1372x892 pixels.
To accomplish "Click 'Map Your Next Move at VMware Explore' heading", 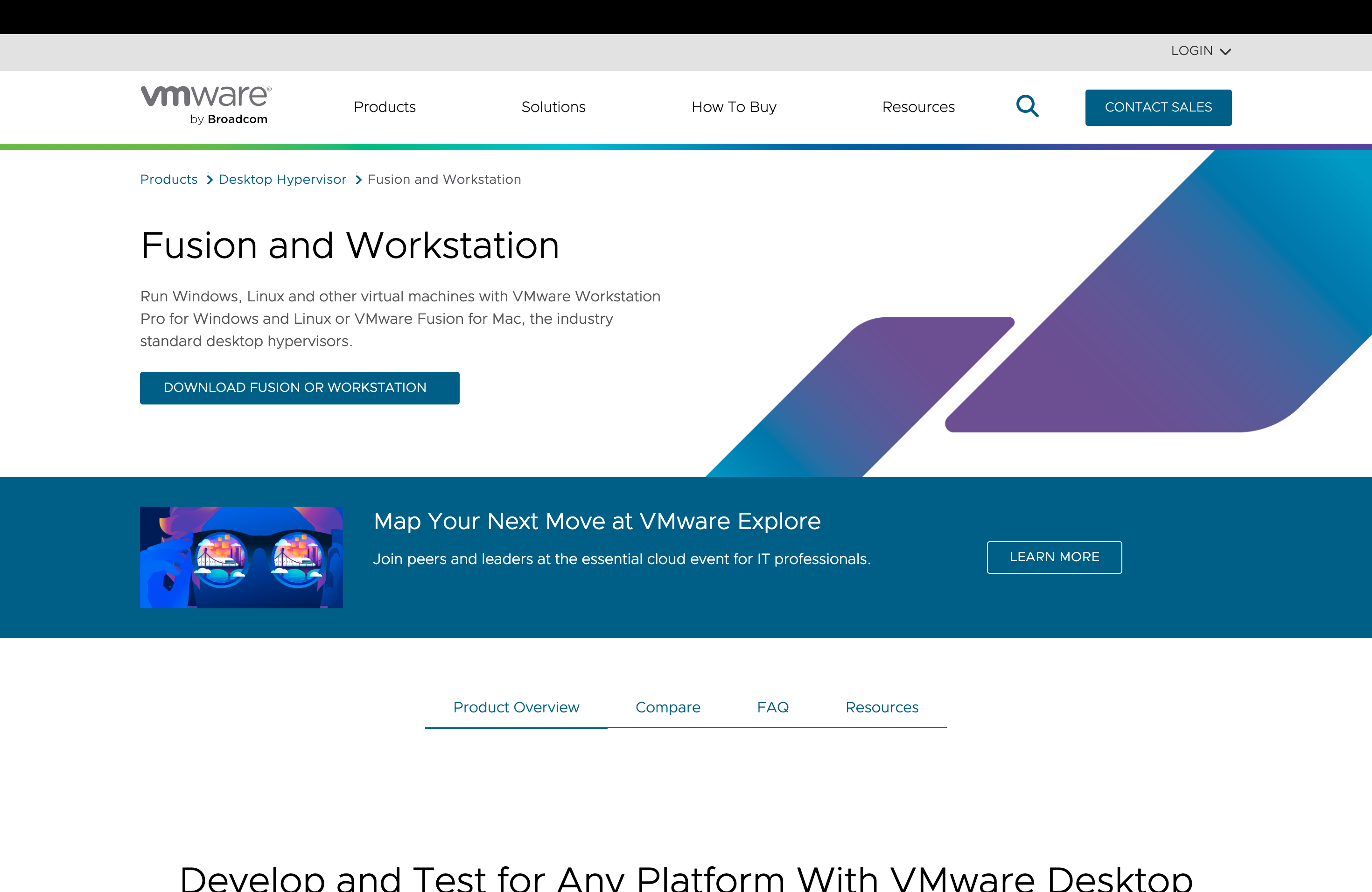I will click(x=597, y=521).
